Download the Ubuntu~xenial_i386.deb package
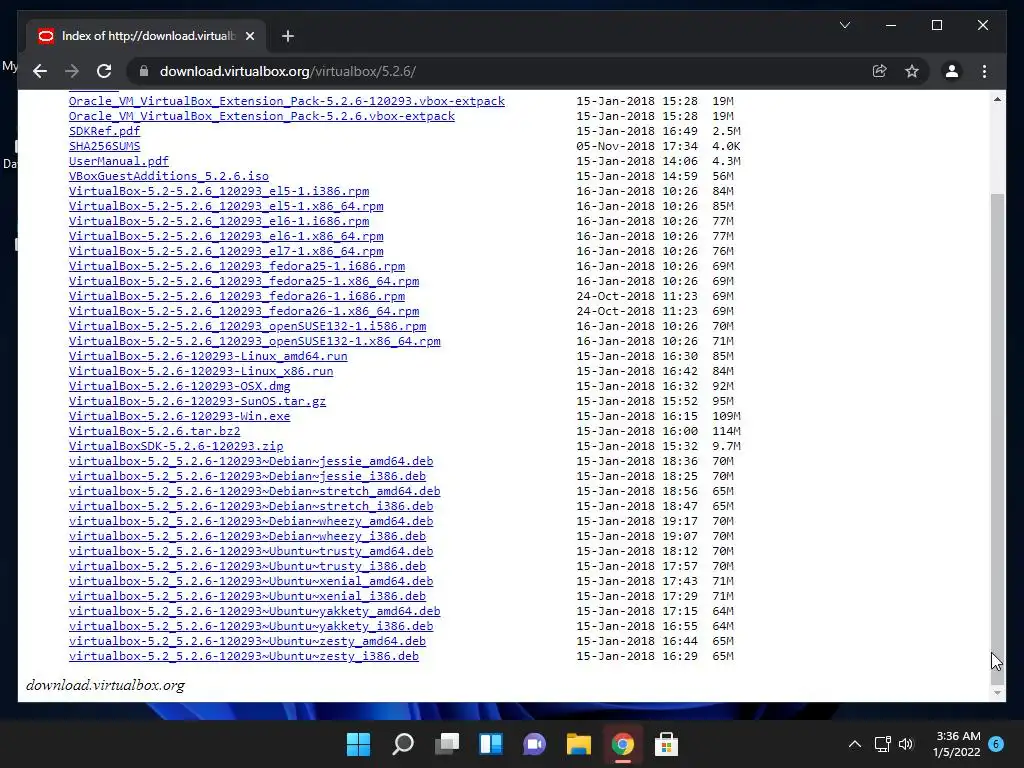Viewport: 1024px width, 768px height. click(x=248, y=597)
